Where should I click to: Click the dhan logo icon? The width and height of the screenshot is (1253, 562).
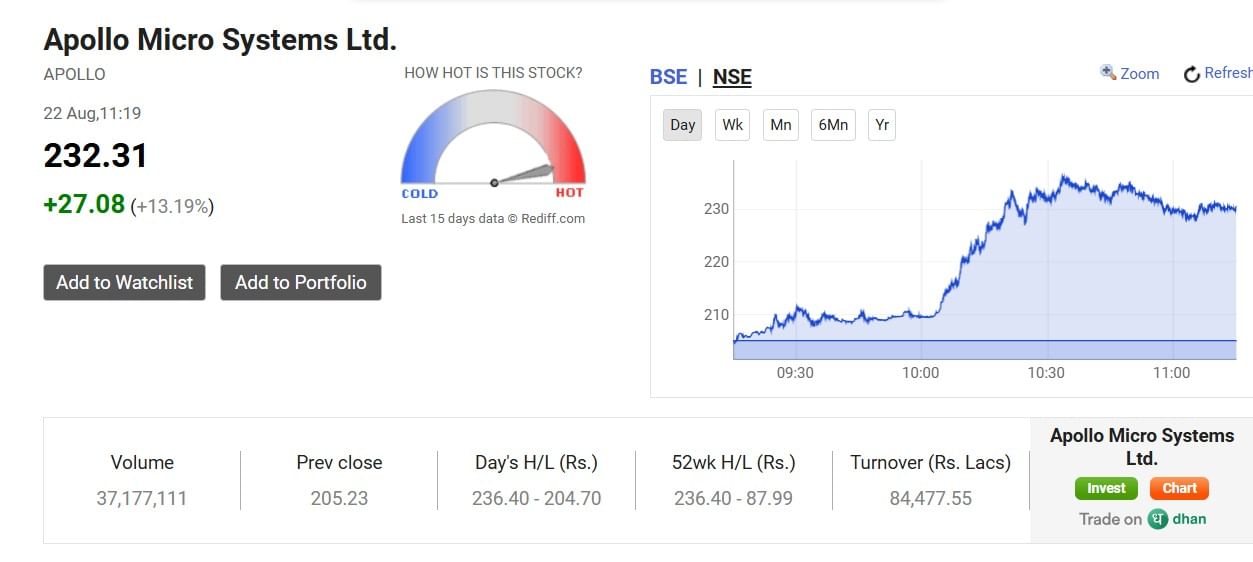pos(1158,519)
